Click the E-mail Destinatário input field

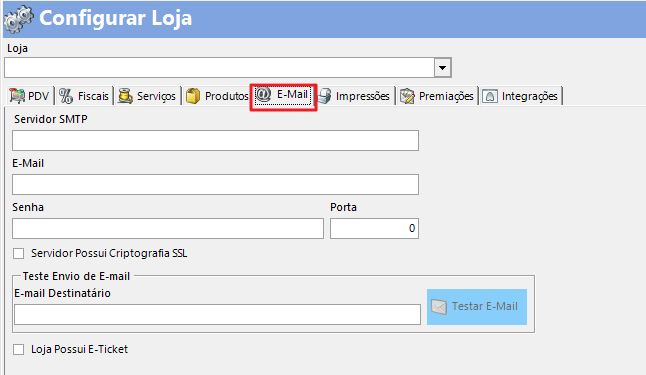pos(218,314)
